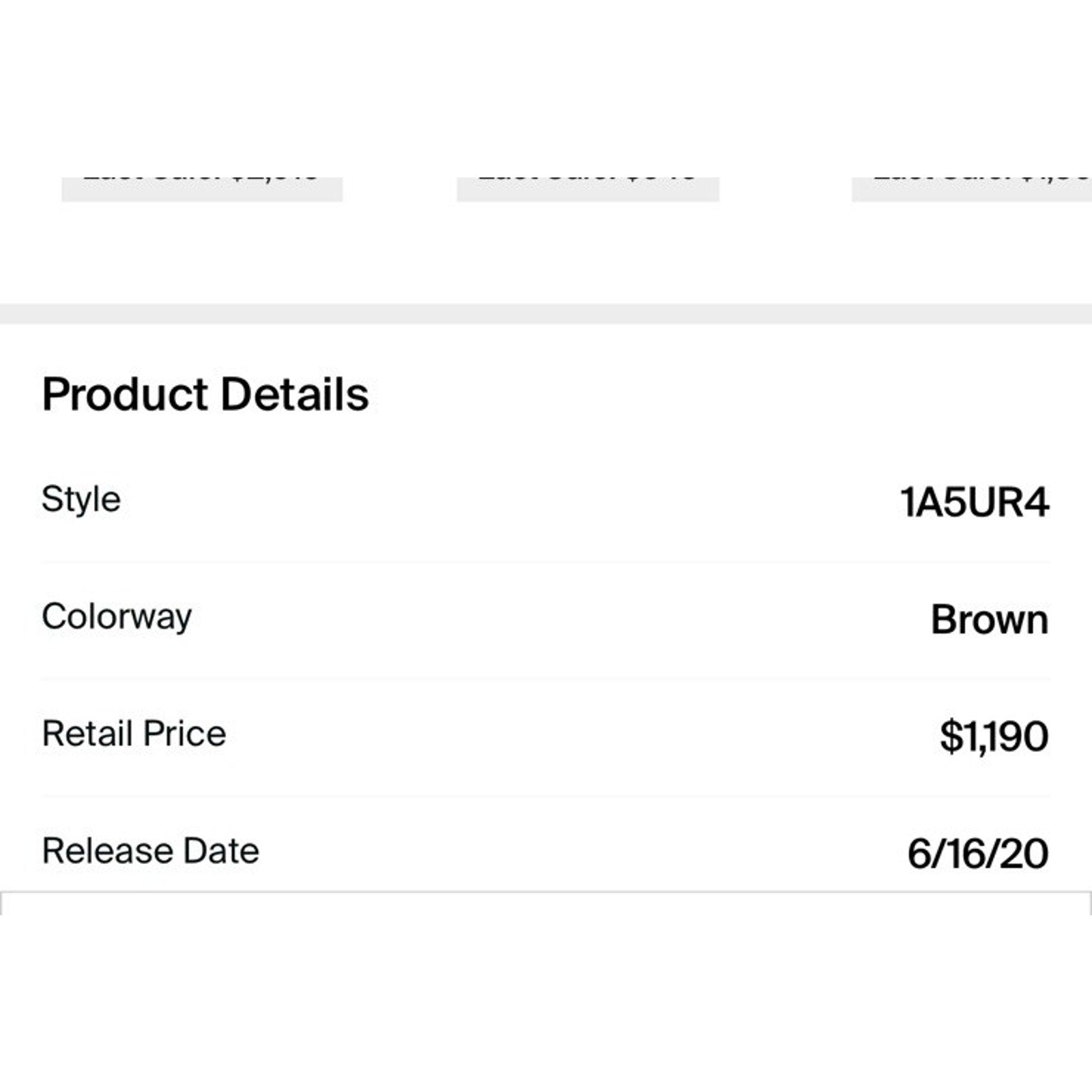Viewport: 1092px width, 1092px height.
Task: Click the $1,190 retail price value
Action: tap(994, 736)
